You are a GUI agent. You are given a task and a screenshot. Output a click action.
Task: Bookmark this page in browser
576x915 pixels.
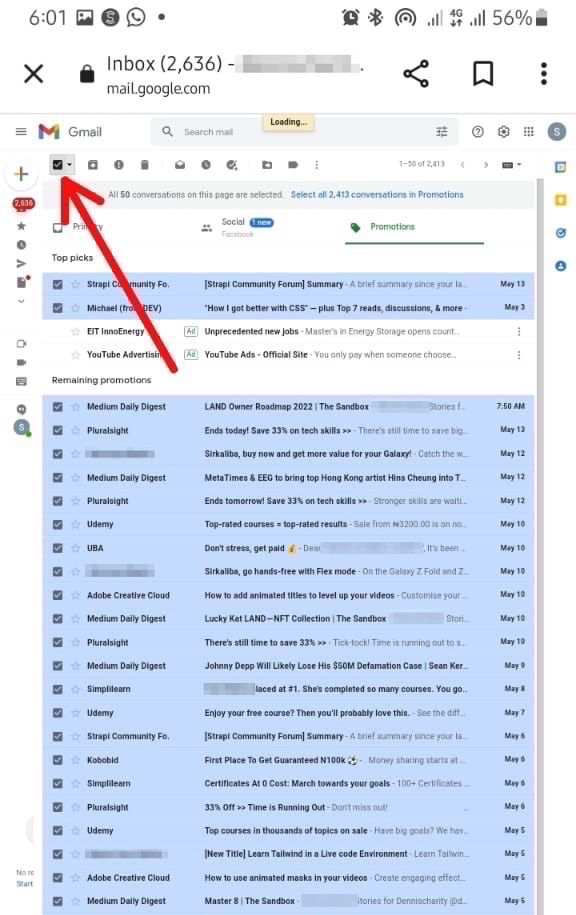click(483, 74)
